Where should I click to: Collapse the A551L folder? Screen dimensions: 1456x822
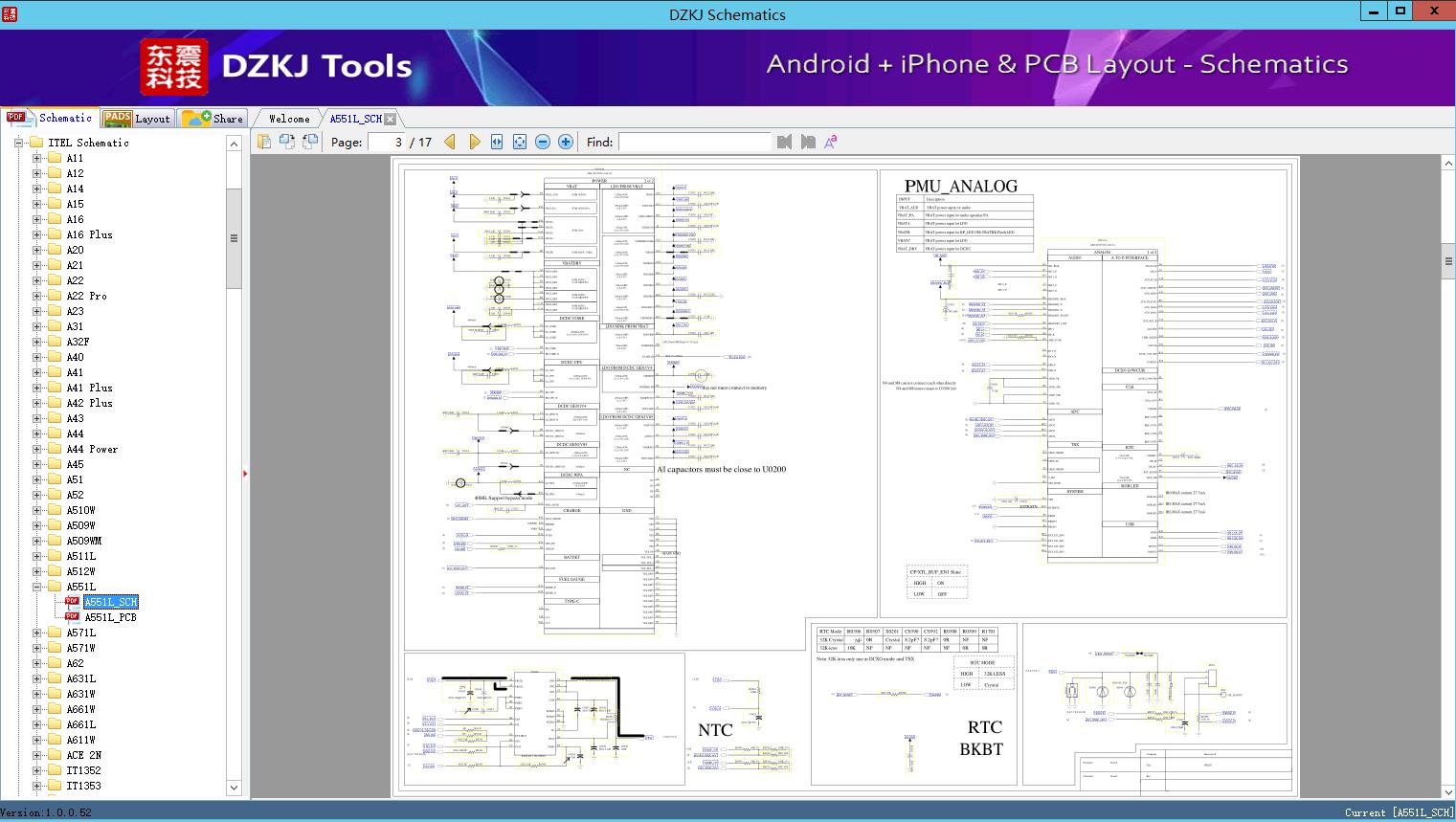pyautogui.click(x=37, y=587)
